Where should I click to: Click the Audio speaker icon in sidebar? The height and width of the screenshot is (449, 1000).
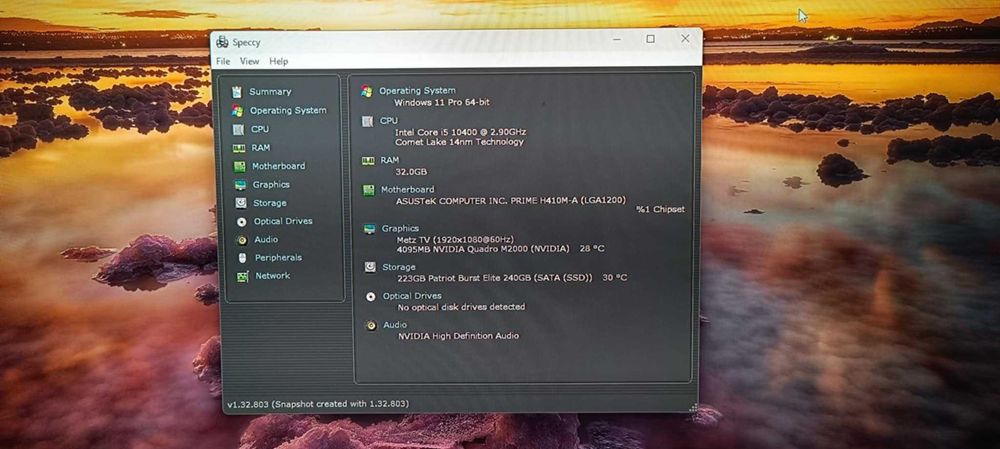242,240
